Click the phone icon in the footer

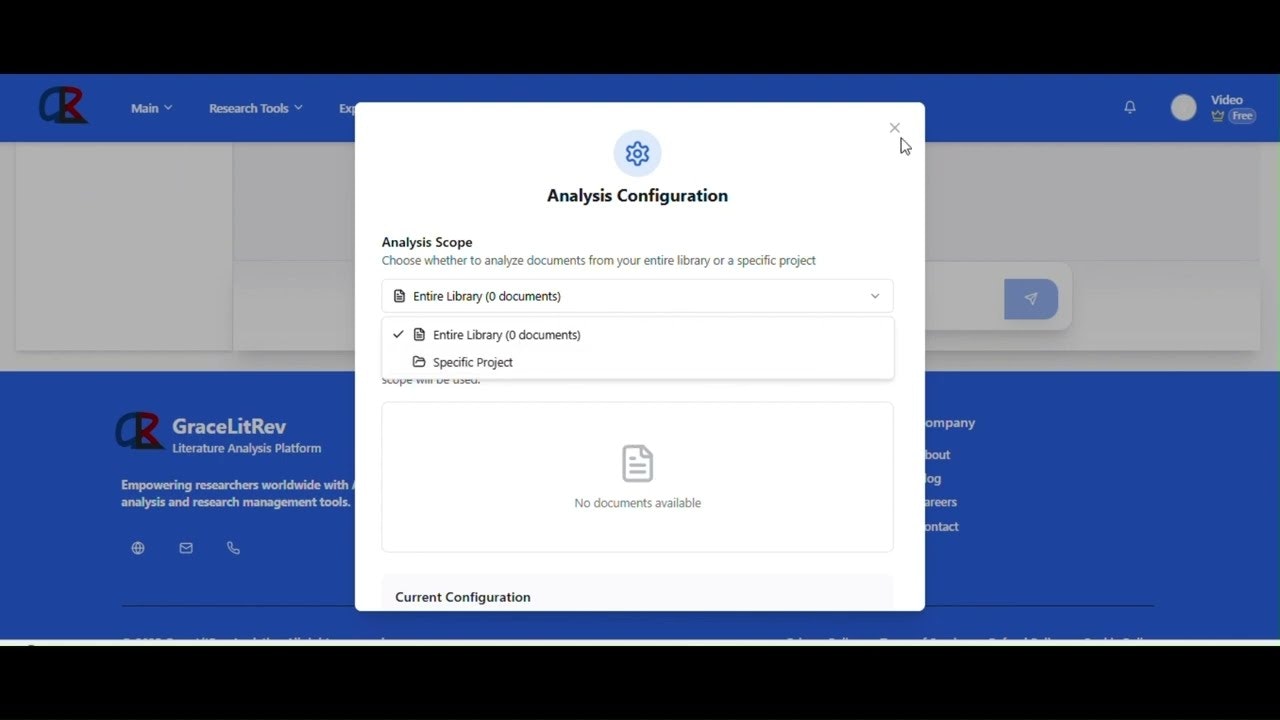coord(233,547)
